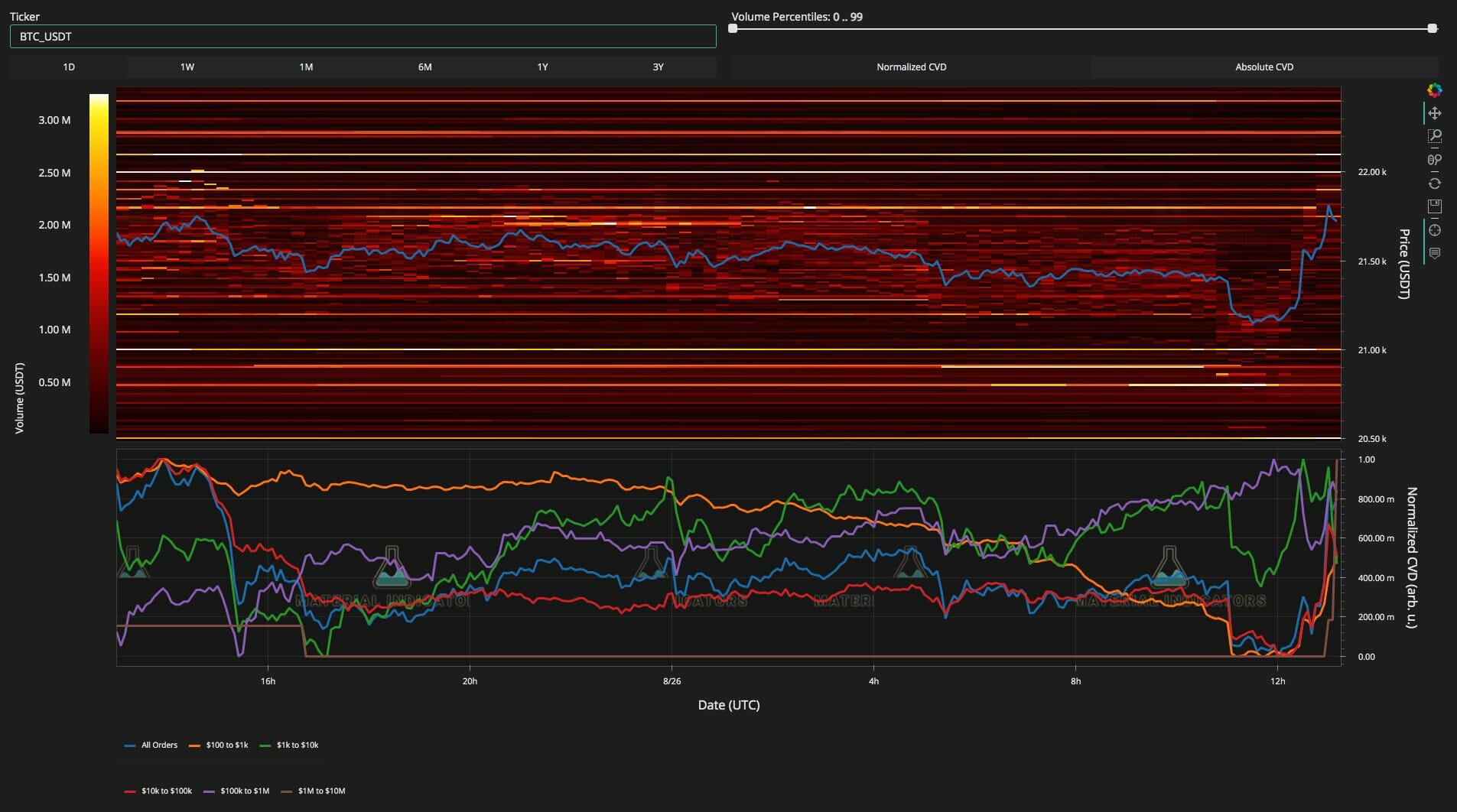1457x812 pixels.
Task: Click the 20.50 k price axis label
Action: point(1371,439)
